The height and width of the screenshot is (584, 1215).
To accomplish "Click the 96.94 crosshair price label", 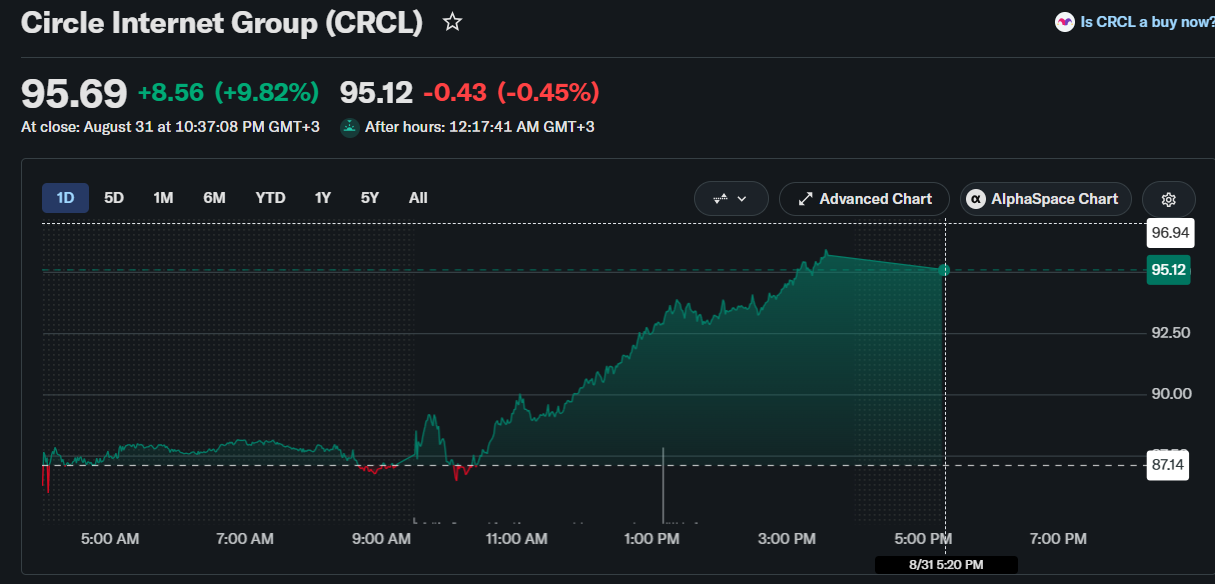I will [1168, 233].
